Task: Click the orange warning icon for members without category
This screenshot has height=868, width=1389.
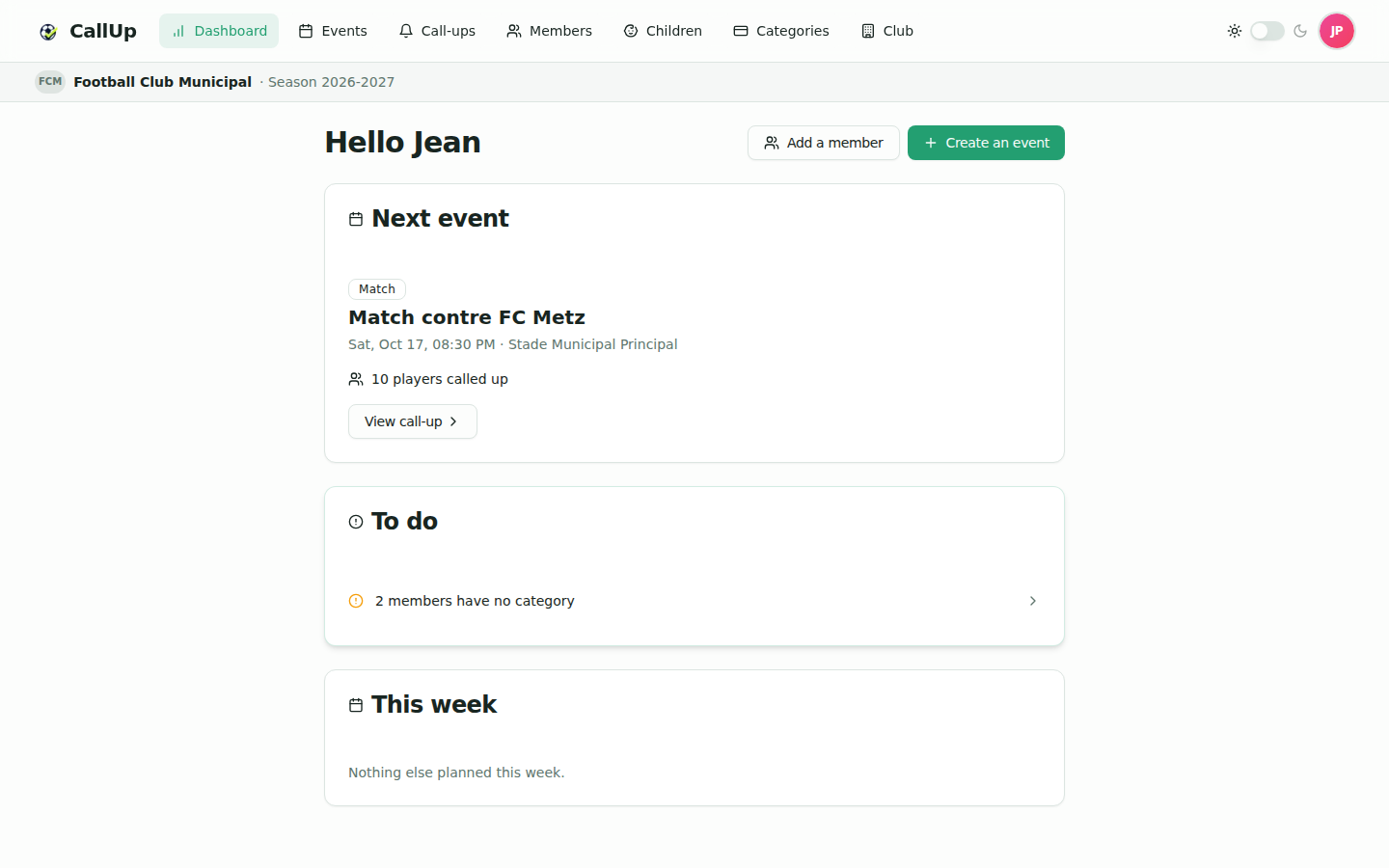Action: [356, 601]
